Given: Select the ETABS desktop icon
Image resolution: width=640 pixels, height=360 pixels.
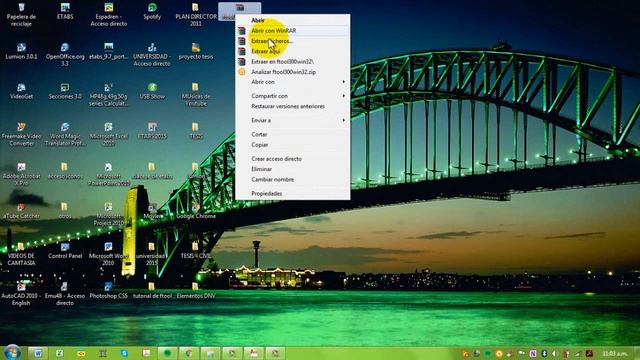Looking at the screenshot, I should (65, 11).
